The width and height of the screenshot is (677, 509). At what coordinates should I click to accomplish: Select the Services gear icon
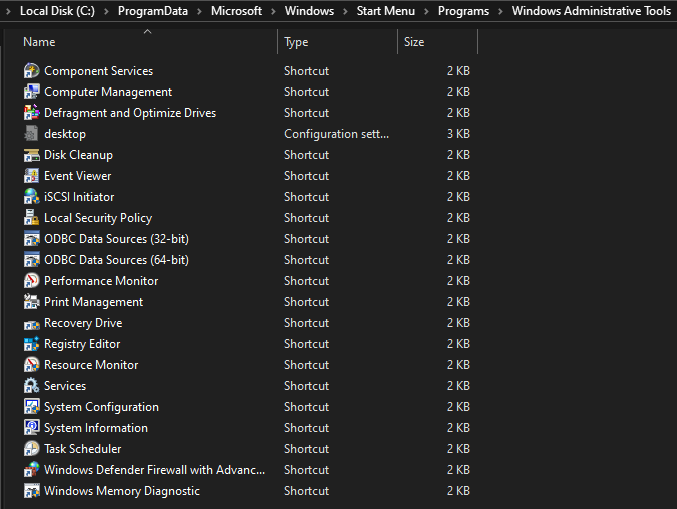(x=32, y=386)
